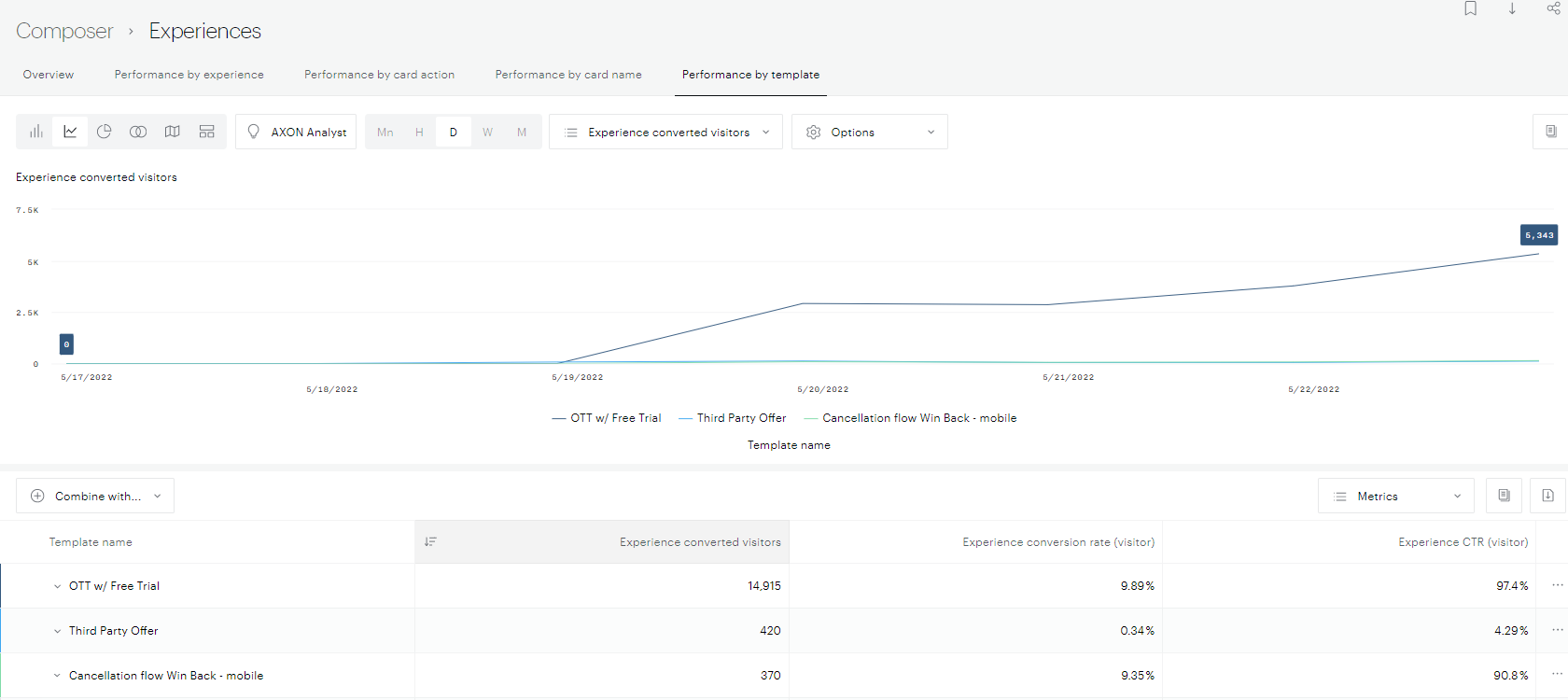Select the map visualization icon
1568x700 pixels.
pos(173,132)
